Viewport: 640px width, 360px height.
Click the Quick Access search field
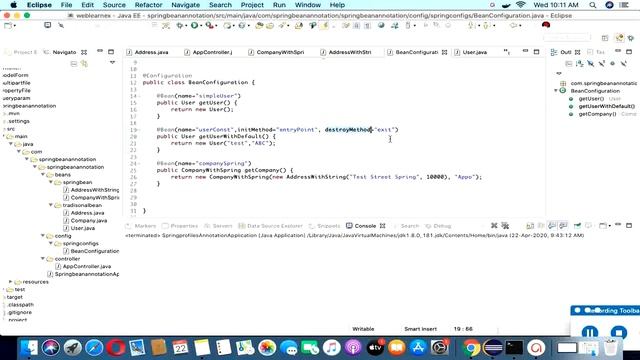(x=567, y=38)
